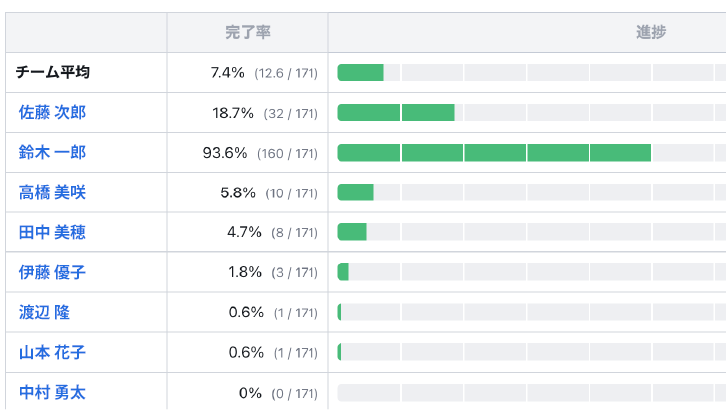The height and width of the screenshot is (410, 726).
Task: Click the 7.4% team average value
Action: pyautogui.click(x=227, y=73)
